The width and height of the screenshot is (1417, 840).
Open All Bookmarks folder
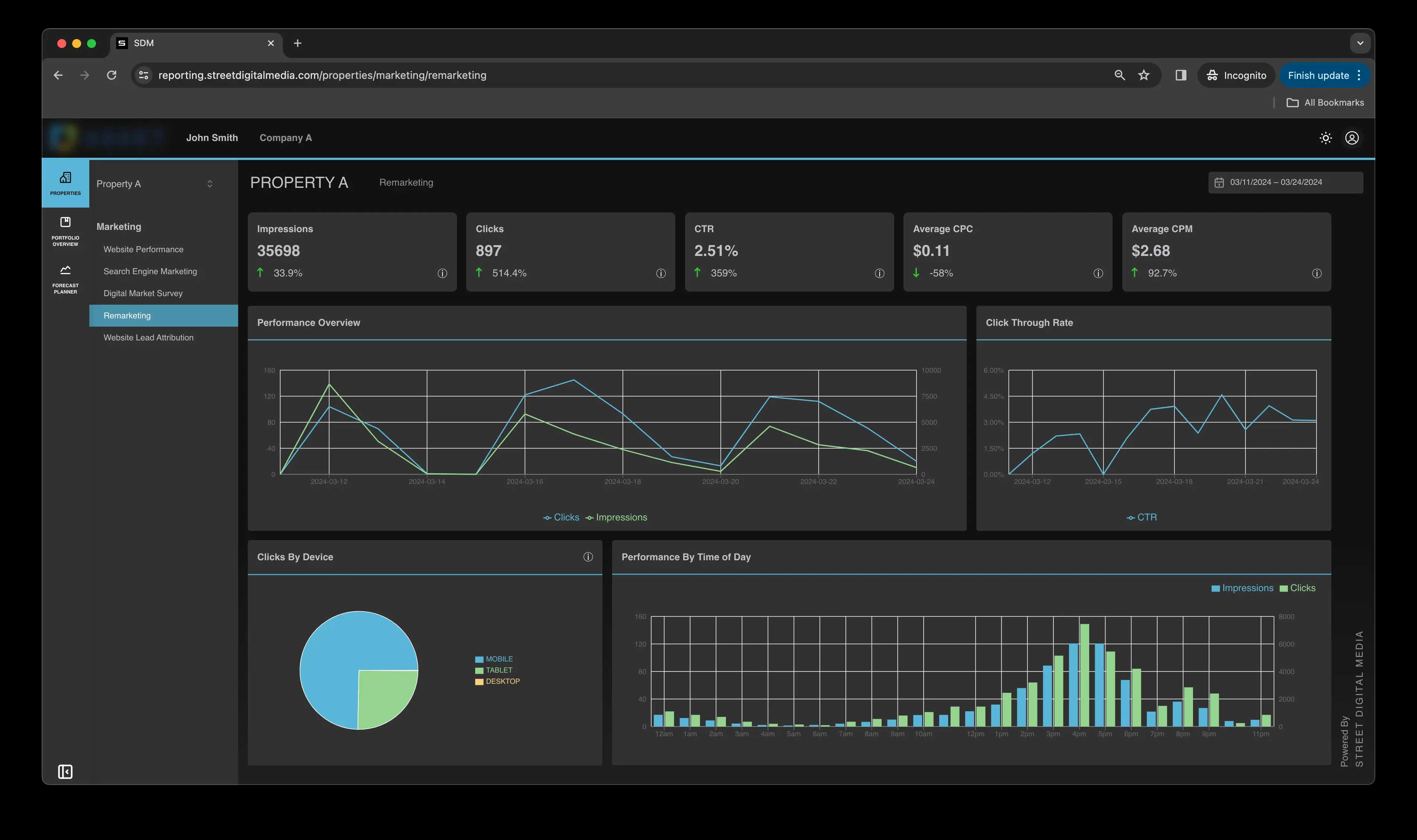point(1325,102)
